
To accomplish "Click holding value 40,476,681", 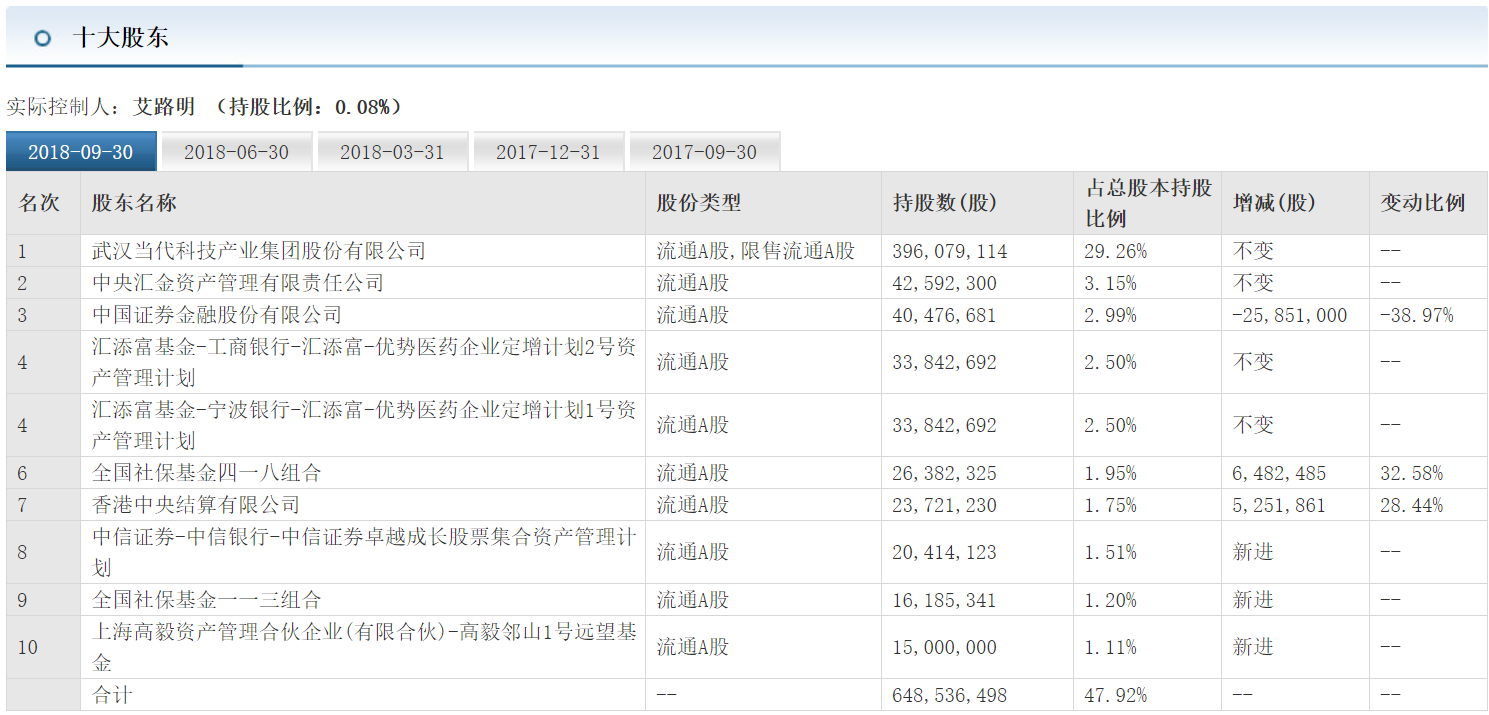I will (x=945, y=315).
